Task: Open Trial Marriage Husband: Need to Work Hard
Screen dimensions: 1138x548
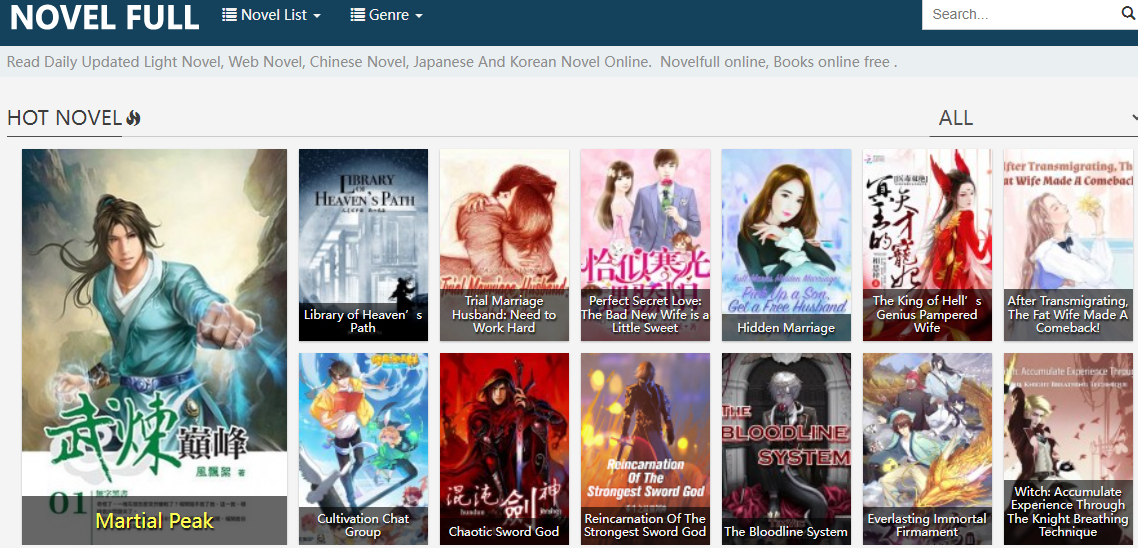Action: pyautogui.click(x=504, y=245)
